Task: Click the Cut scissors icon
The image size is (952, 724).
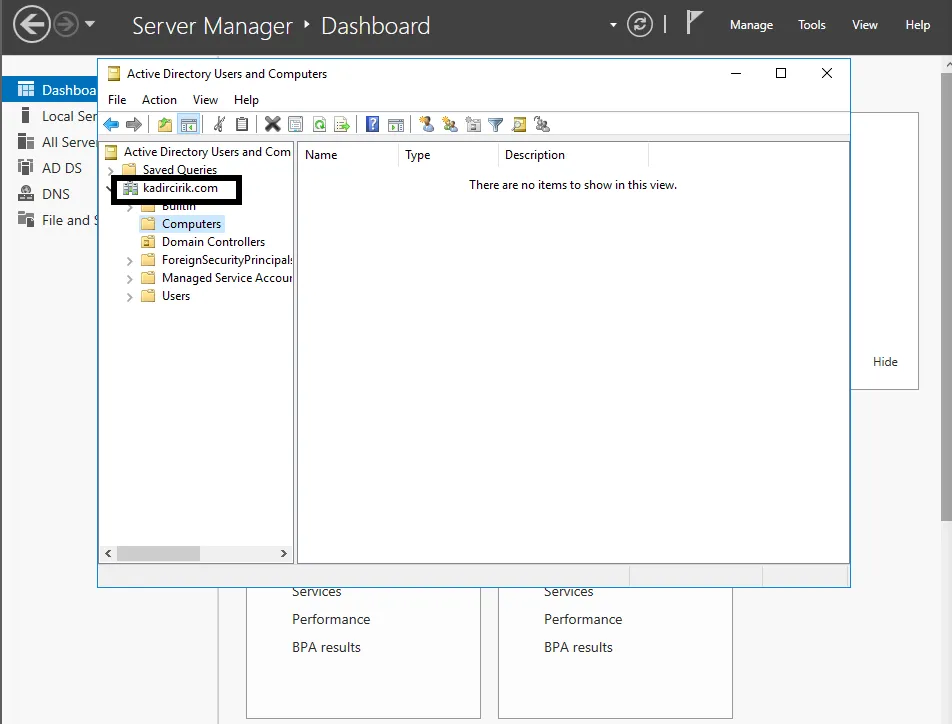Action: pos(219,125)
